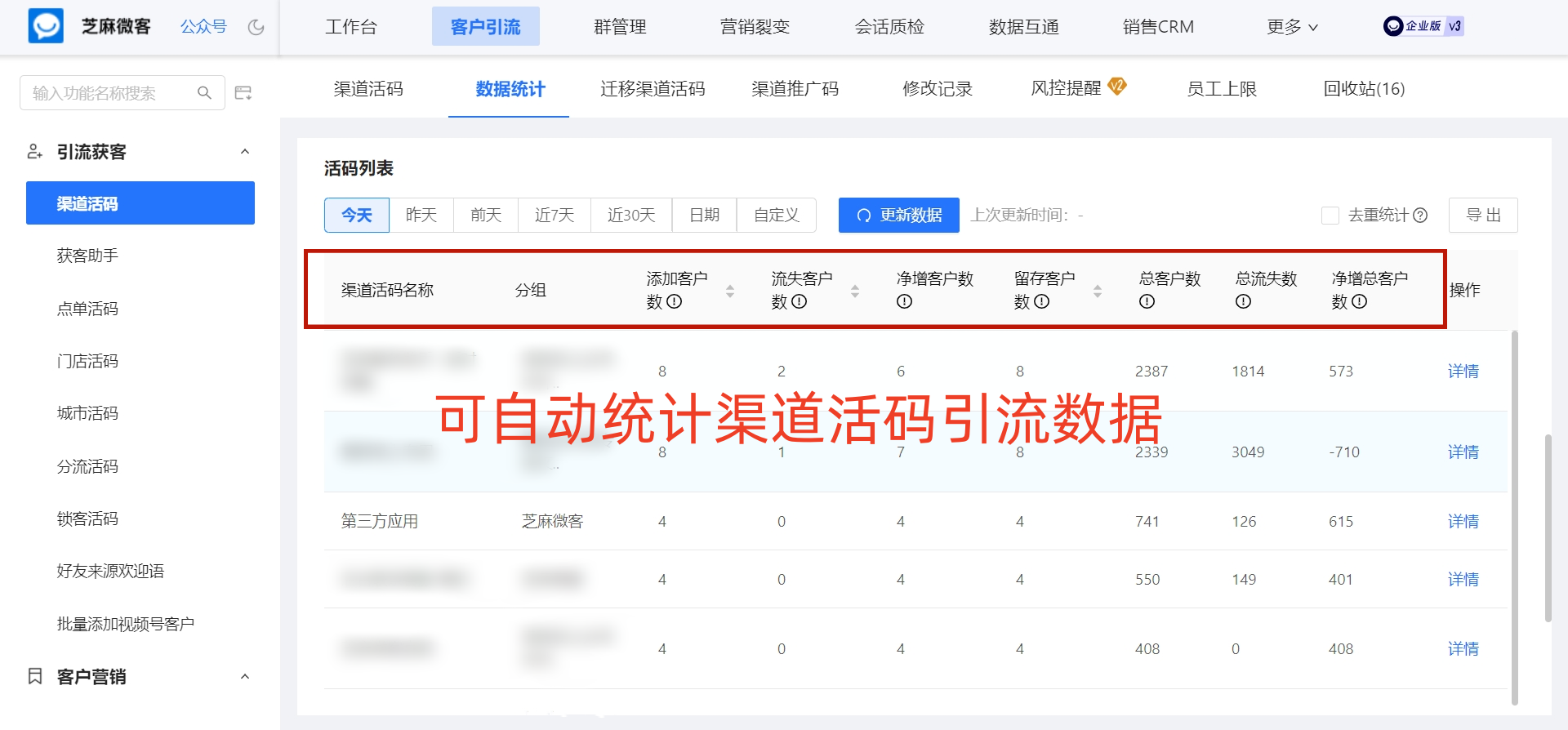Open 点单活码 in the sidebar
1568x730 pixels.
click(x=87, y=309)
